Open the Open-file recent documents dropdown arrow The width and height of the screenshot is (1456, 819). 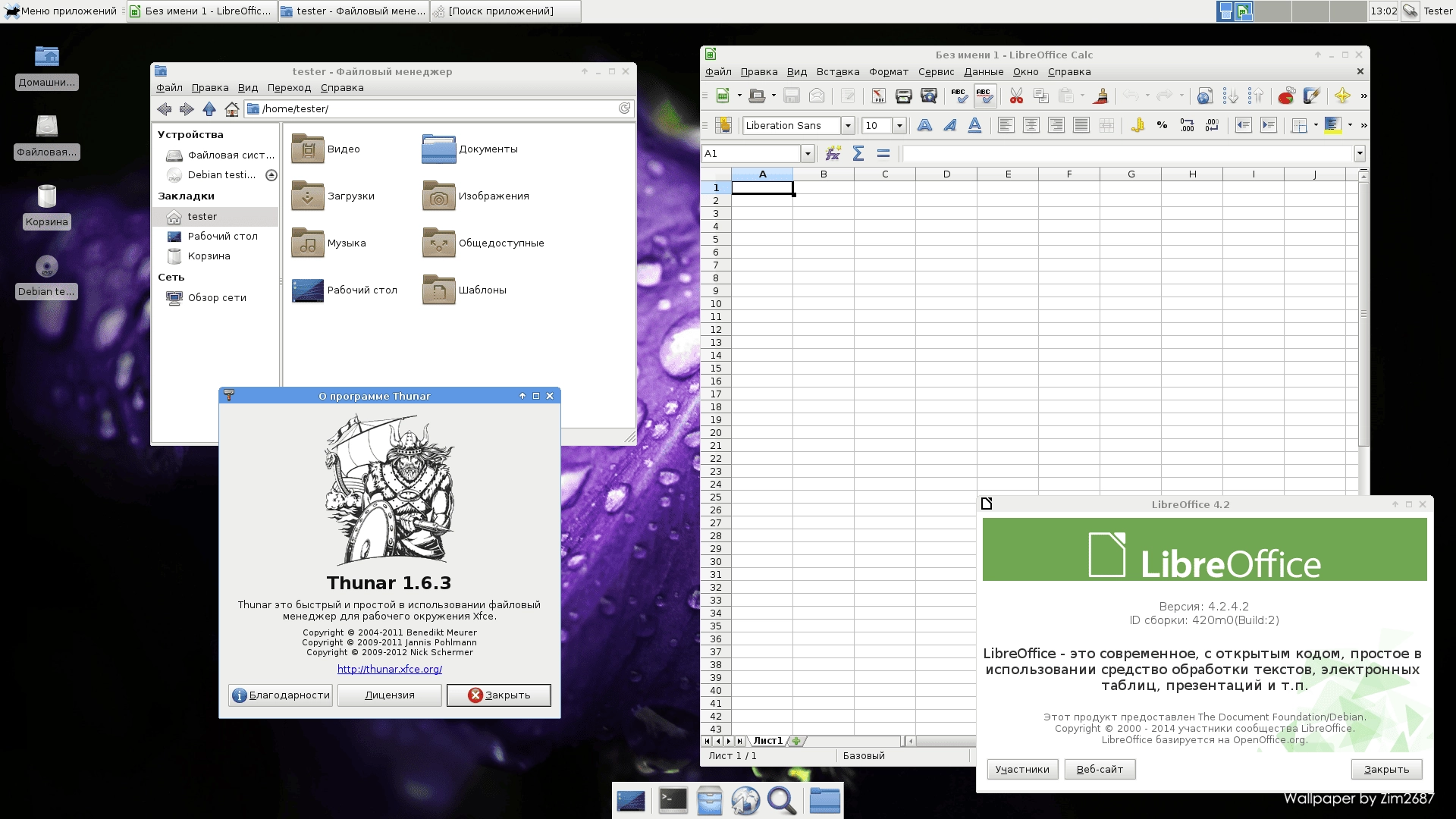(773, 96)
